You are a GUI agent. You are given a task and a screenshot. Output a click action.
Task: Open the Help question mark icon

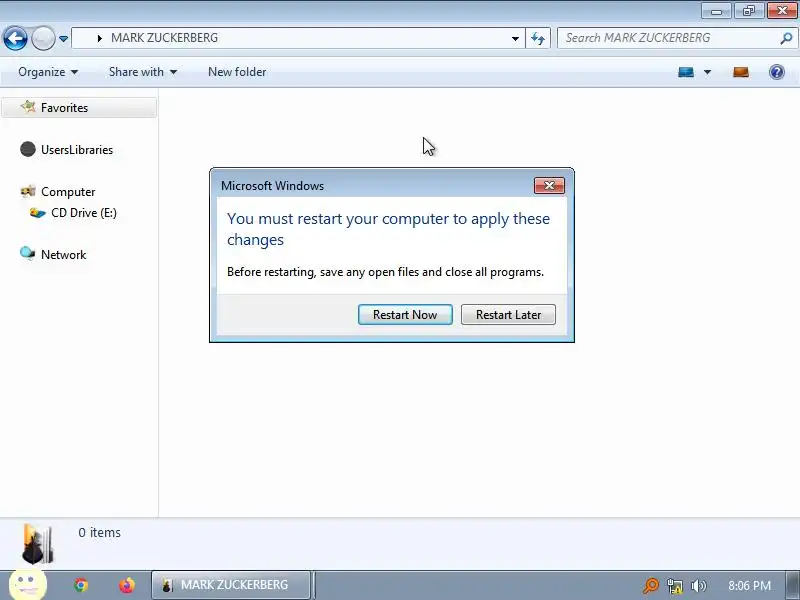(x=777, y=72)
